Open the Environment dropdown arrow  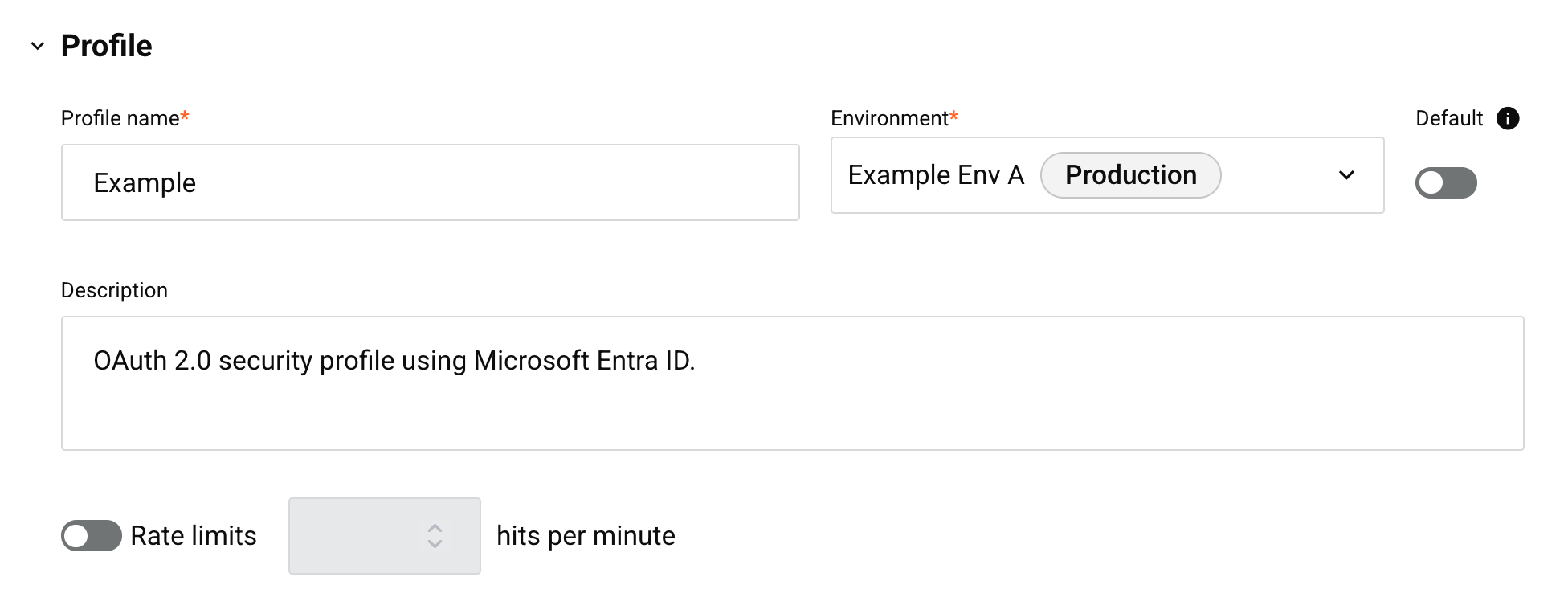coord(1347,175)
